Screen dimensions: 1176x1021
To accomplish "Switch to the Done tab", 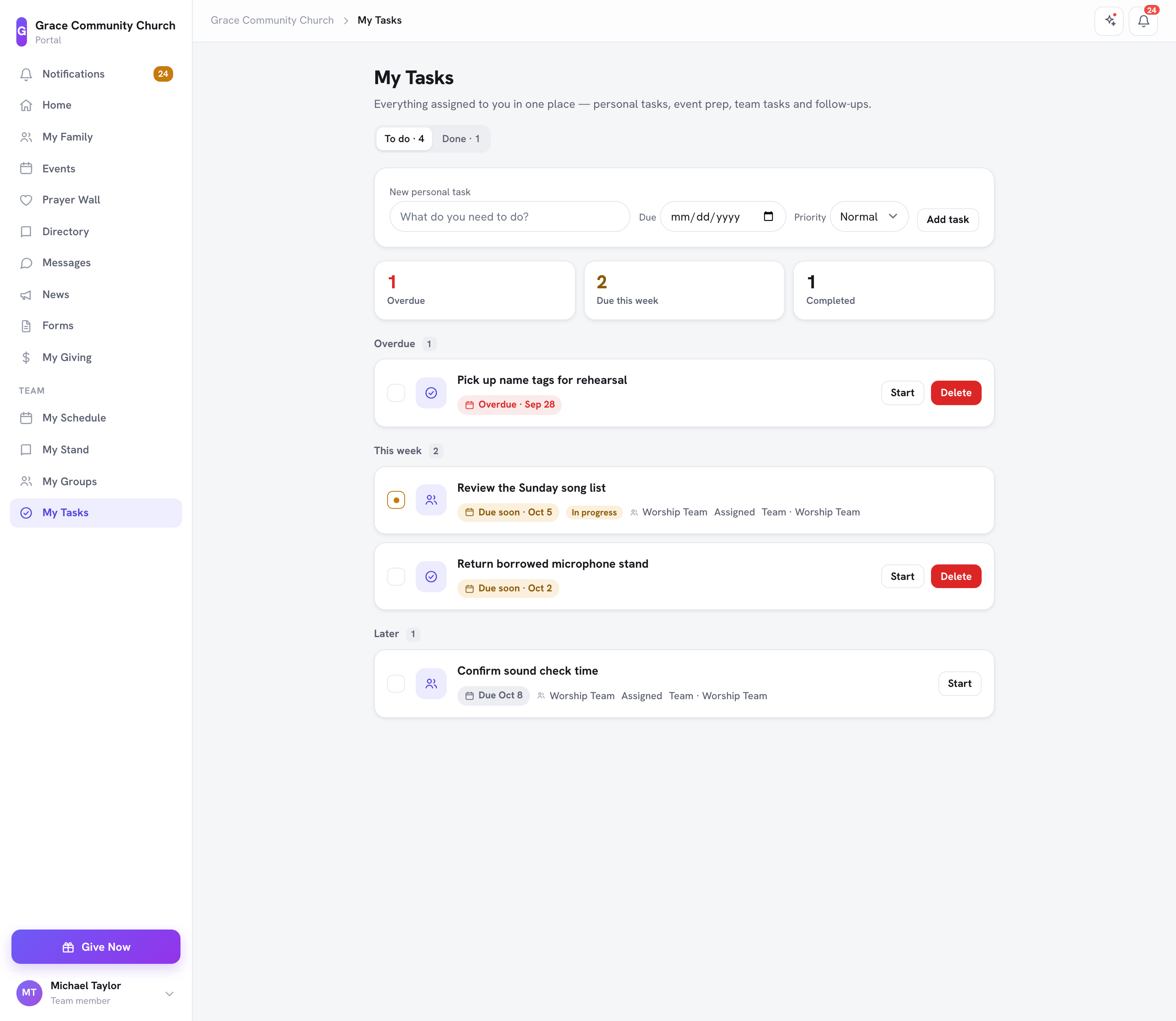I will pyautogui.click(x=461, y=138).
